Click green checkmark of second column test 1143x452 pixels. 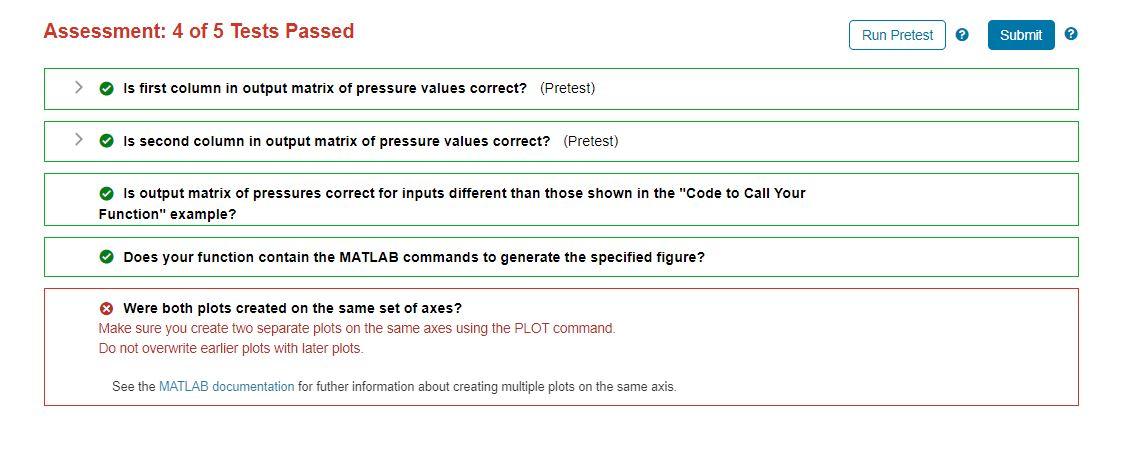pyautogui.click(x=106, y=141)
